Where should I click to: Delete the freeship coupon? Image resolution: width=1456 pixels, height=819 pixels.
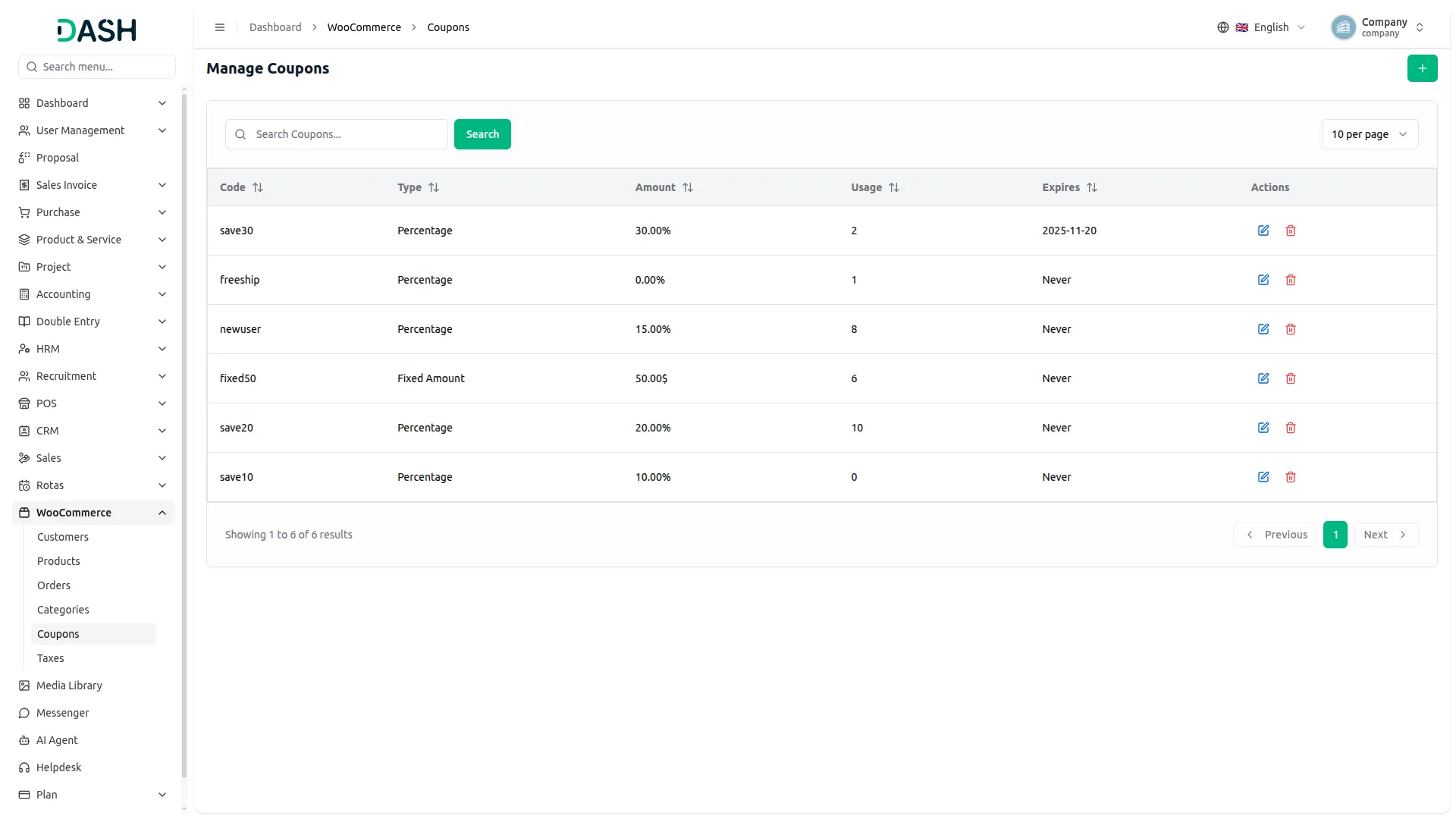pos(1291,280)
